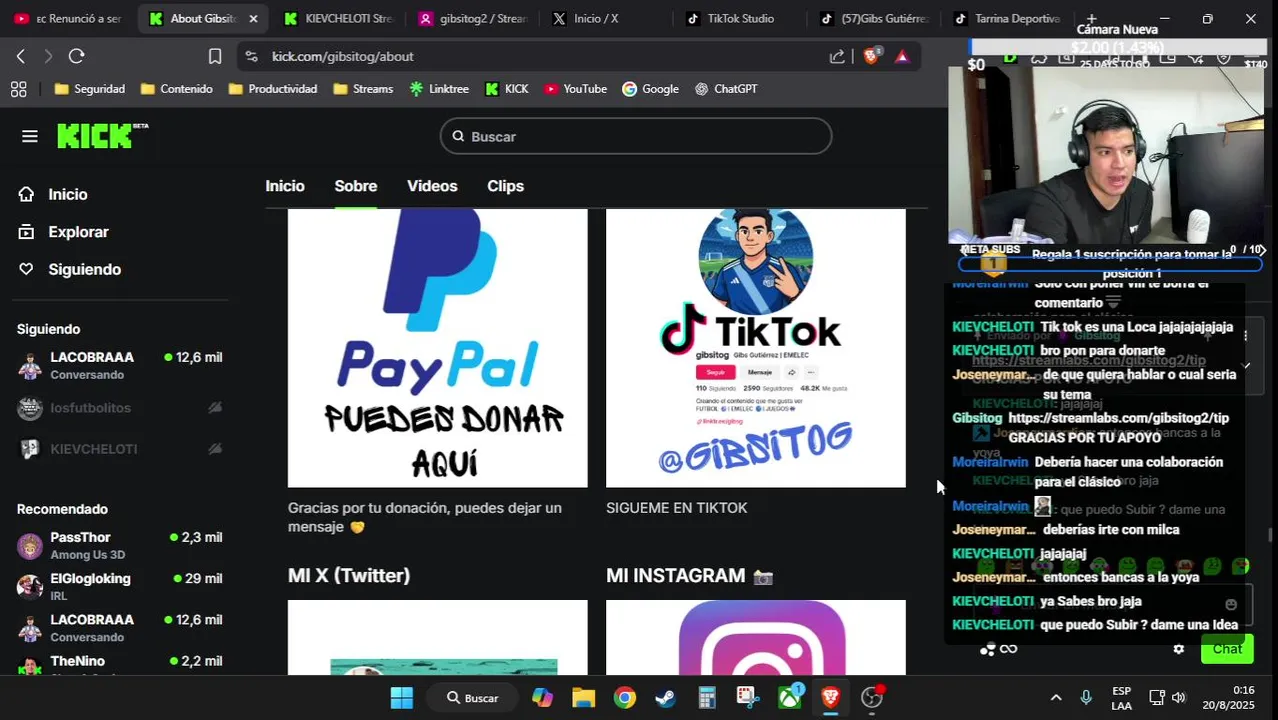The width and height of the screenshot is (1278, 720).
Task: Open the ChatGPT bookmark
Action: click(726, 89)
